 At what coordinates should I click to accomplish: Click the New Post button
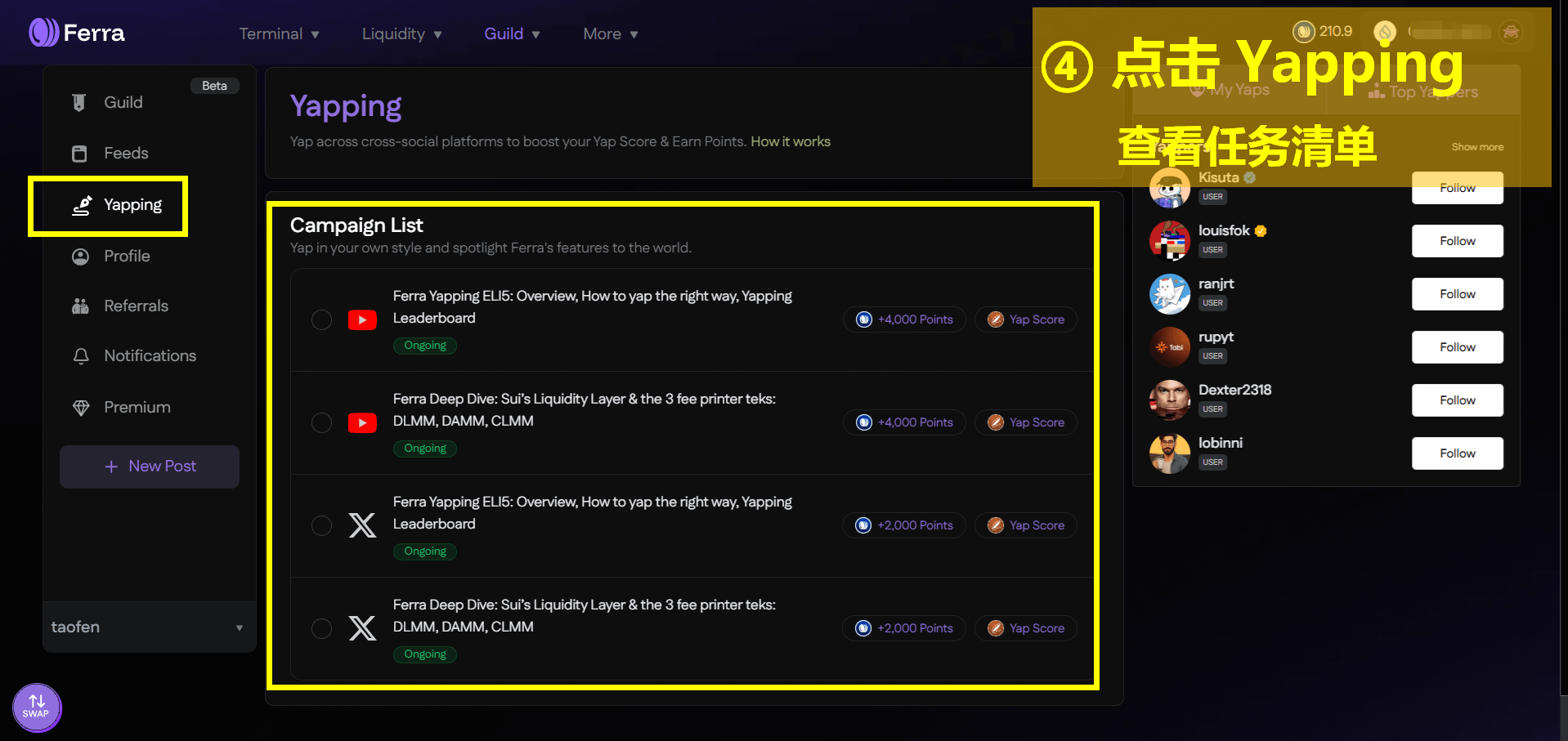point(150,466)
